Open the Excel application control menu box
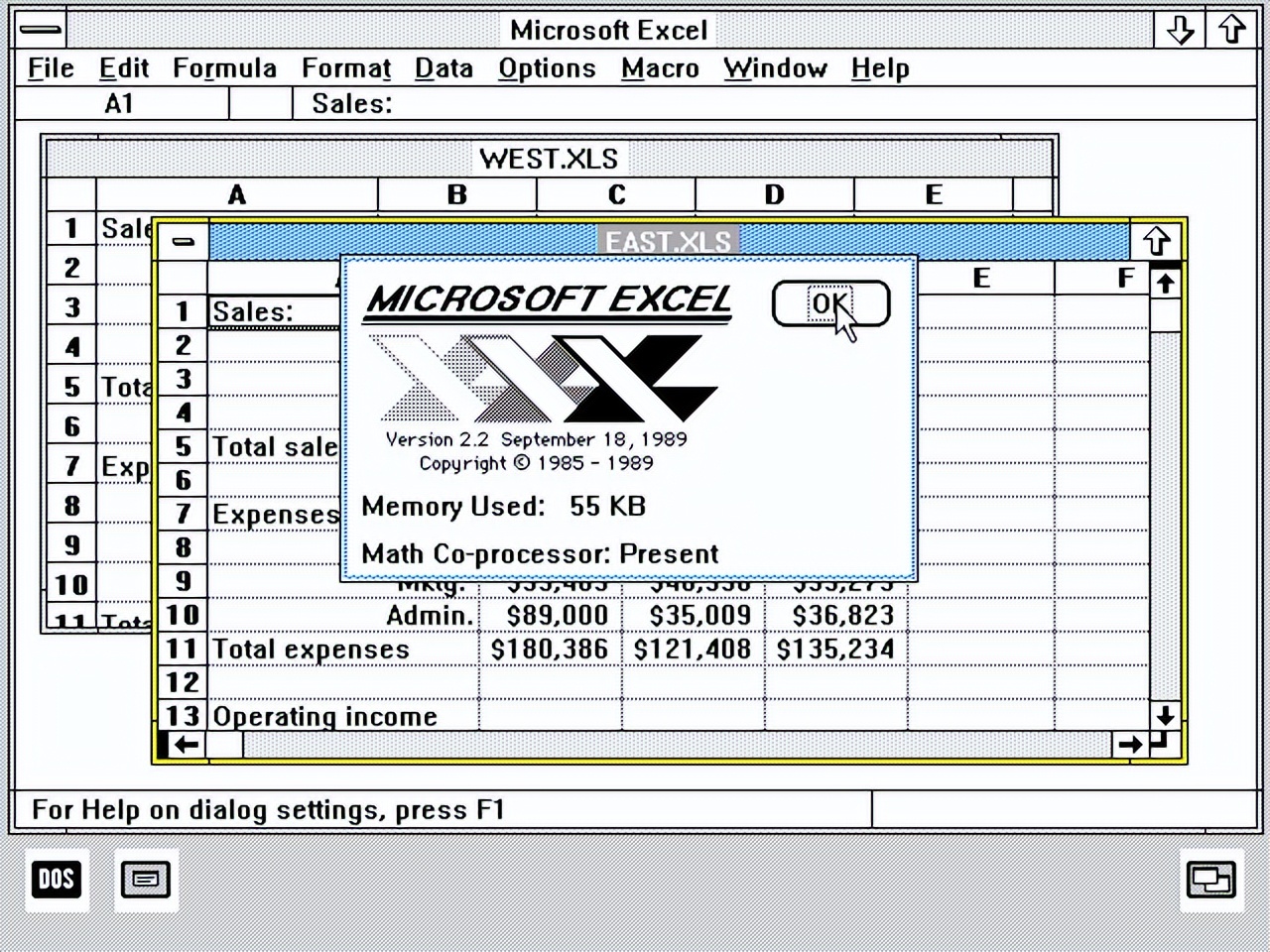 coord(41,30)
